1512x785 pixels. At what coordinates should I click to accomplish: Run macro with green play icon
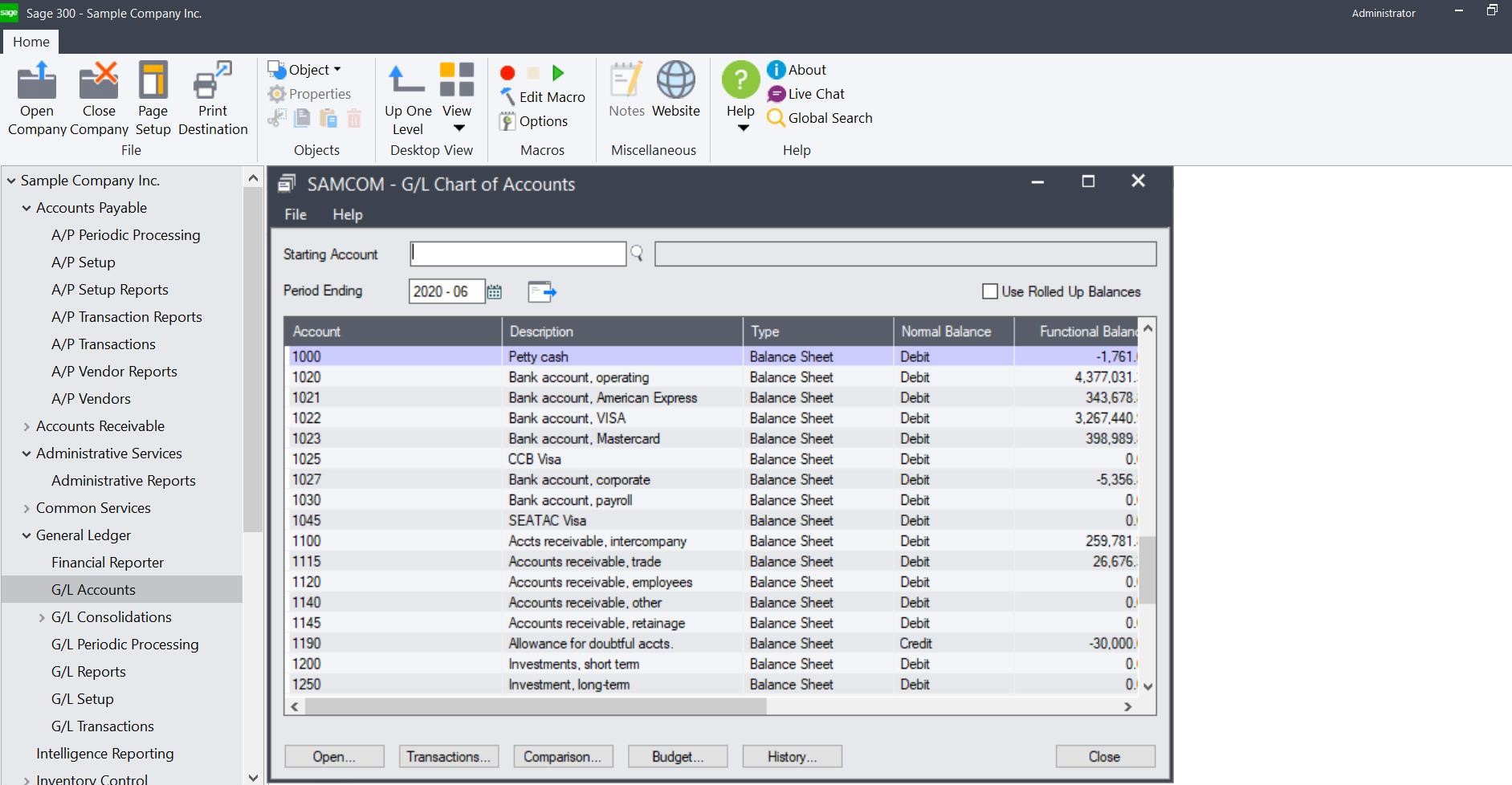pyautogui.click(x=558, y=73)
